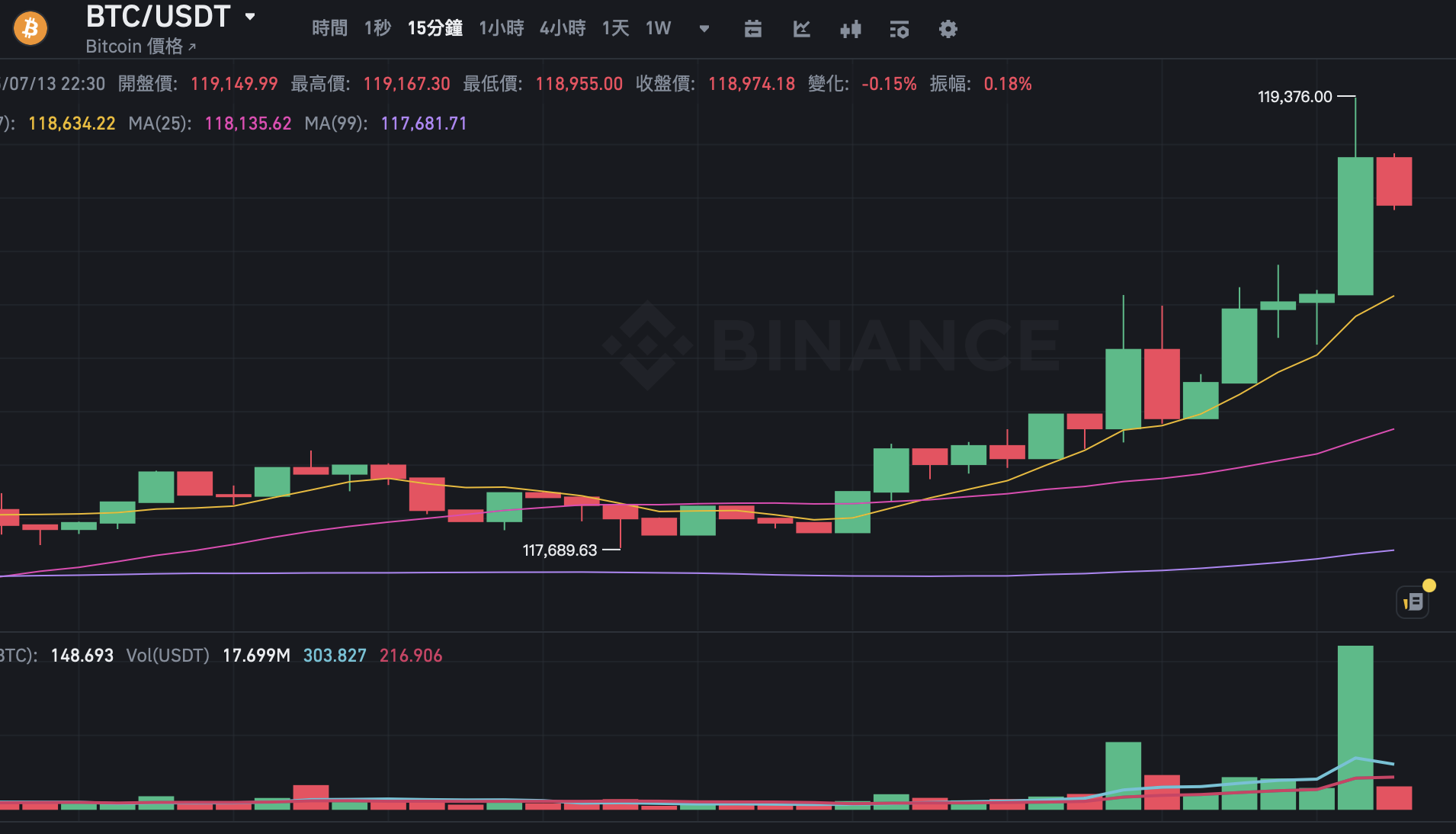
Task: Click the blue volume moving average line value
Action: pos(334,655)
